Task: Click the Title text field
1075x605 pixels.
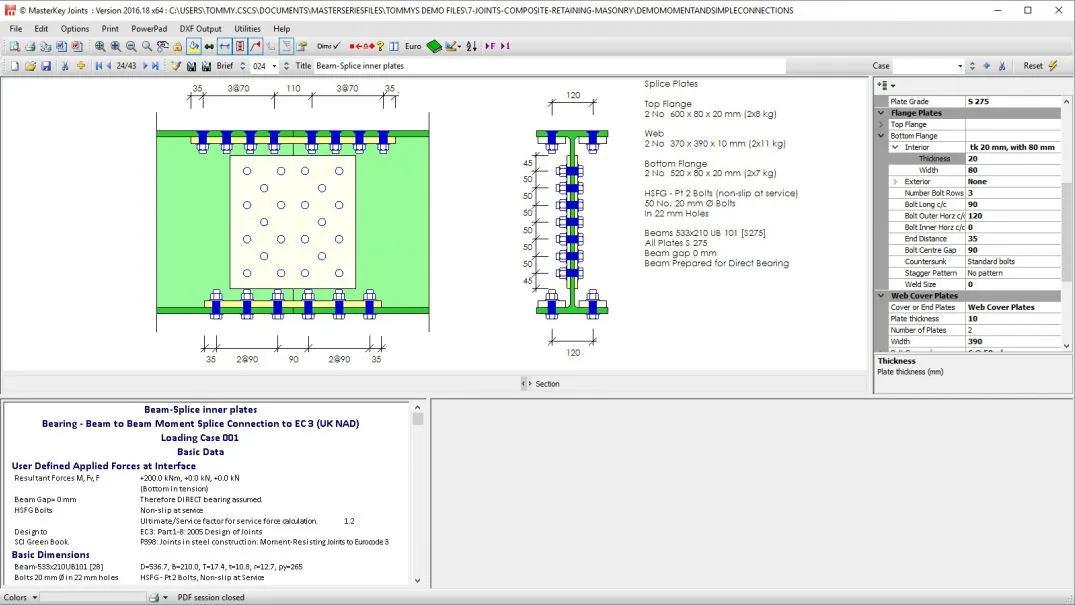Action: click(x=549, y=66)
